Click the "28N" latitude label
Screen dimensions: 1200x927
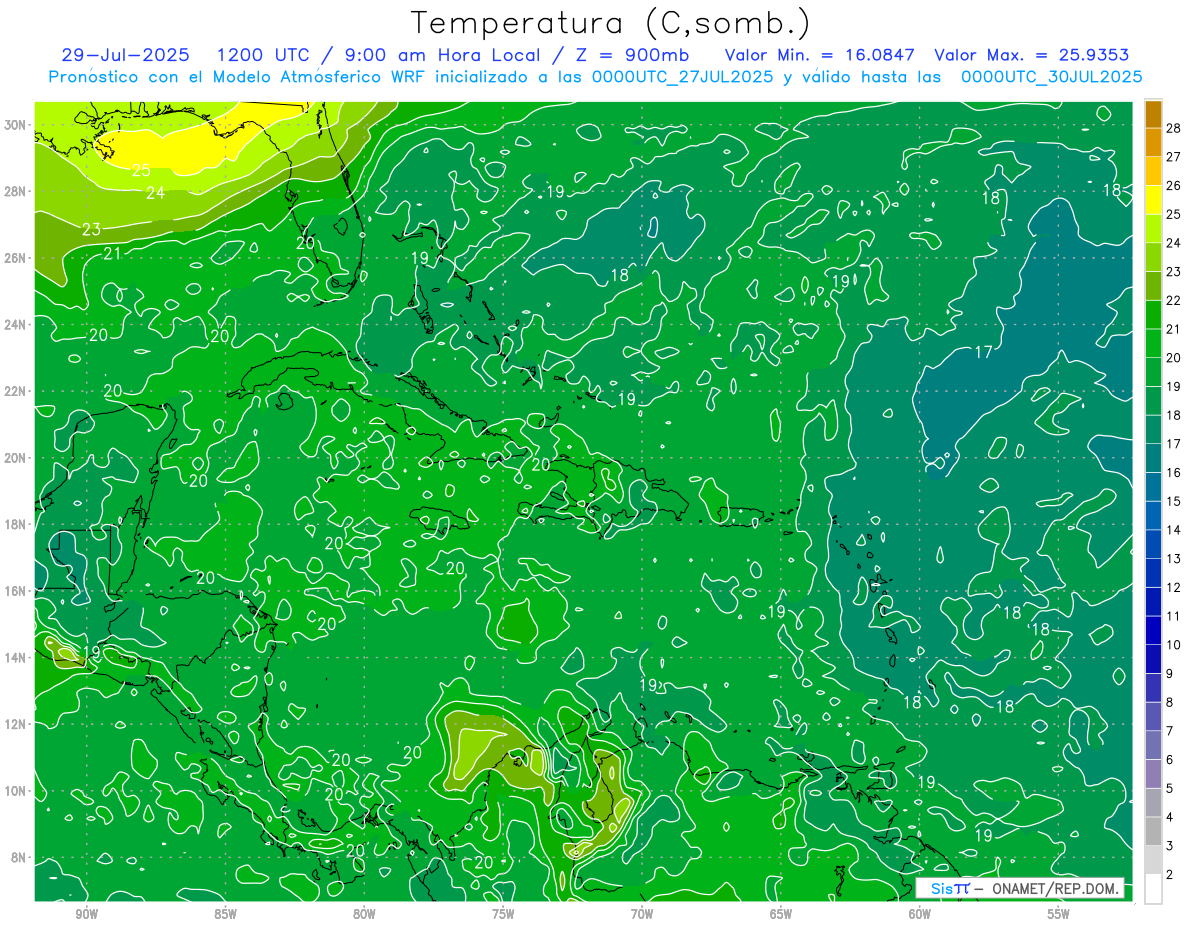tap(15, 191)
